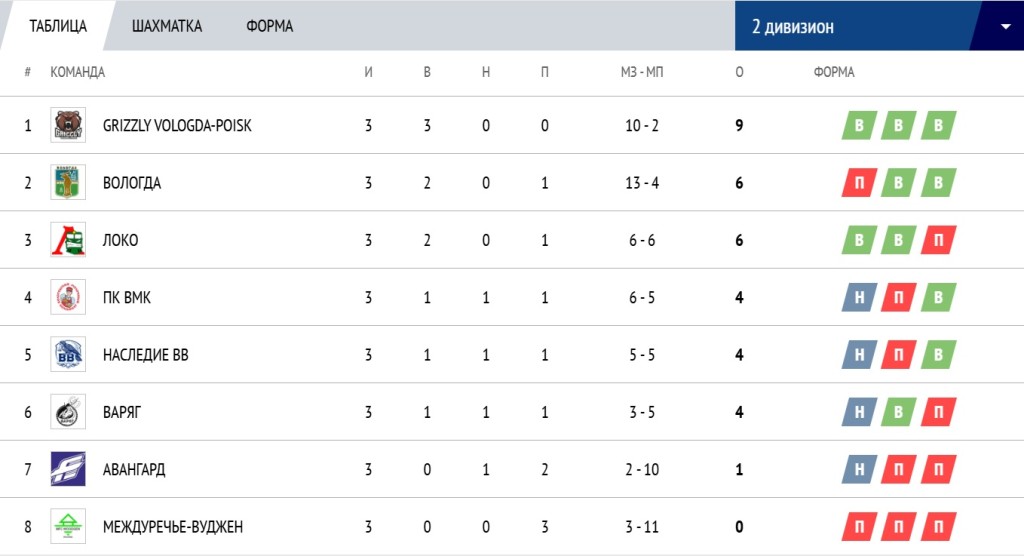Switch to the Форма tab
This screenshot has height=556, width=1024.
tap(270, 26)
